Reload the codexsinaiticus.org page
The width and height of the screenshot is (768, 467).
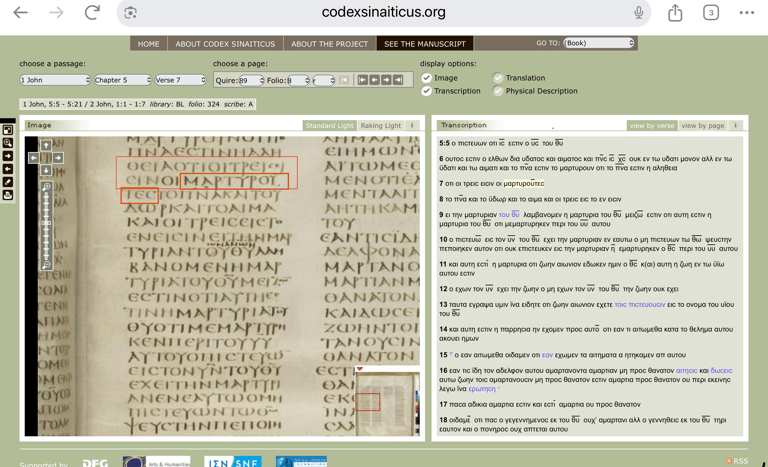click(92, 12)
